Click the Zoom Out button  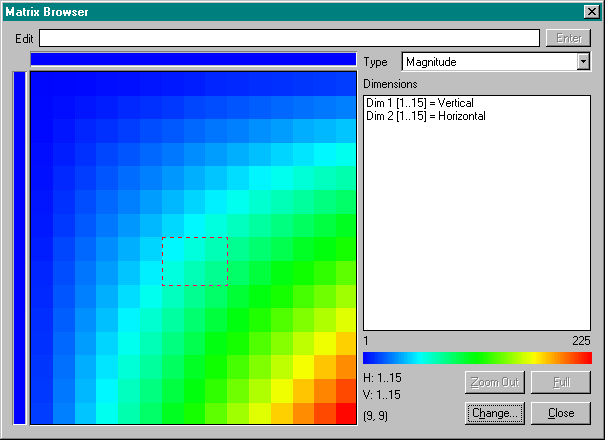[495, 382]
